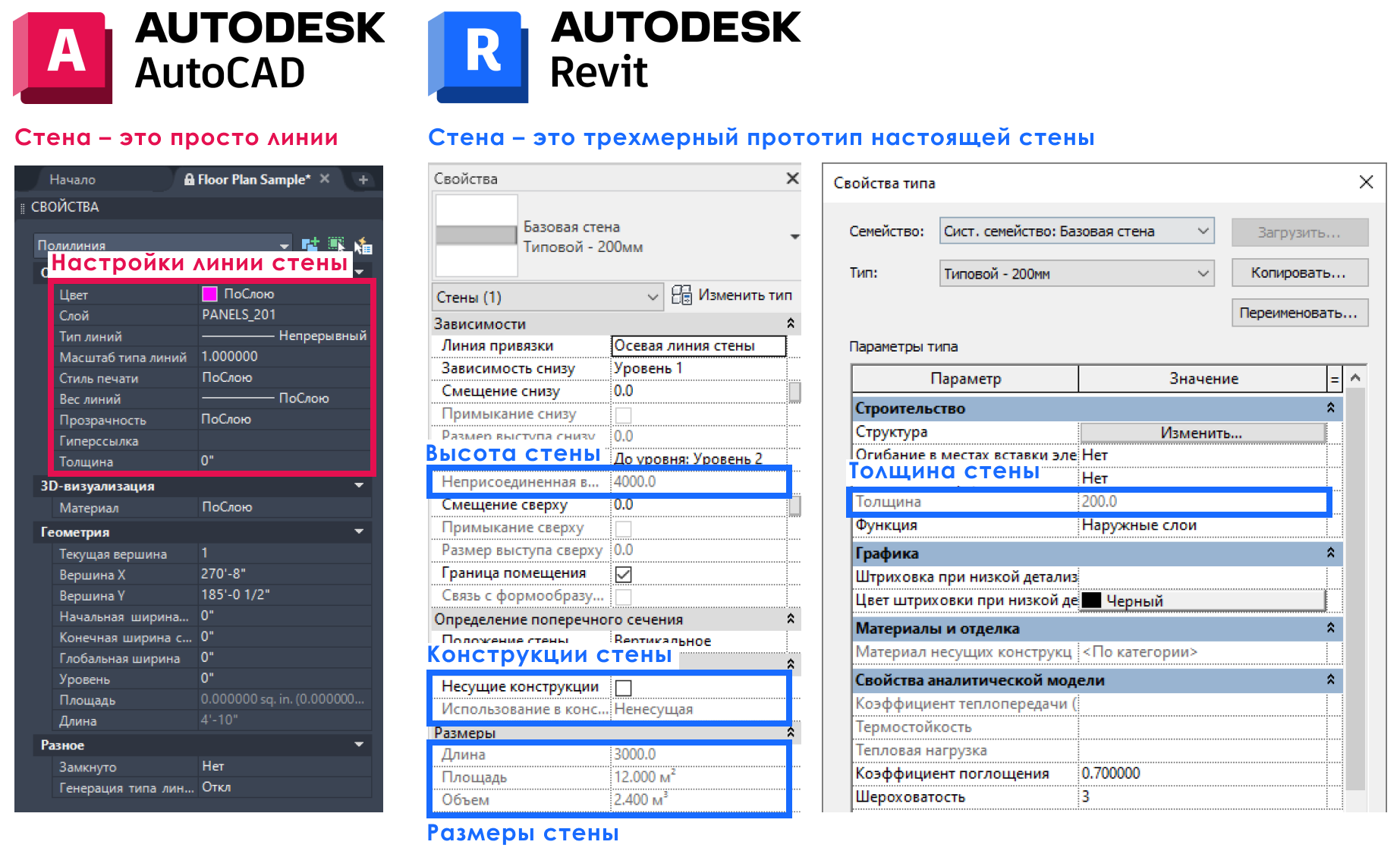Close the Floor Plan Sample tab
The height and width of the screenshot is (848, 1400).
(x=325, y=178)
